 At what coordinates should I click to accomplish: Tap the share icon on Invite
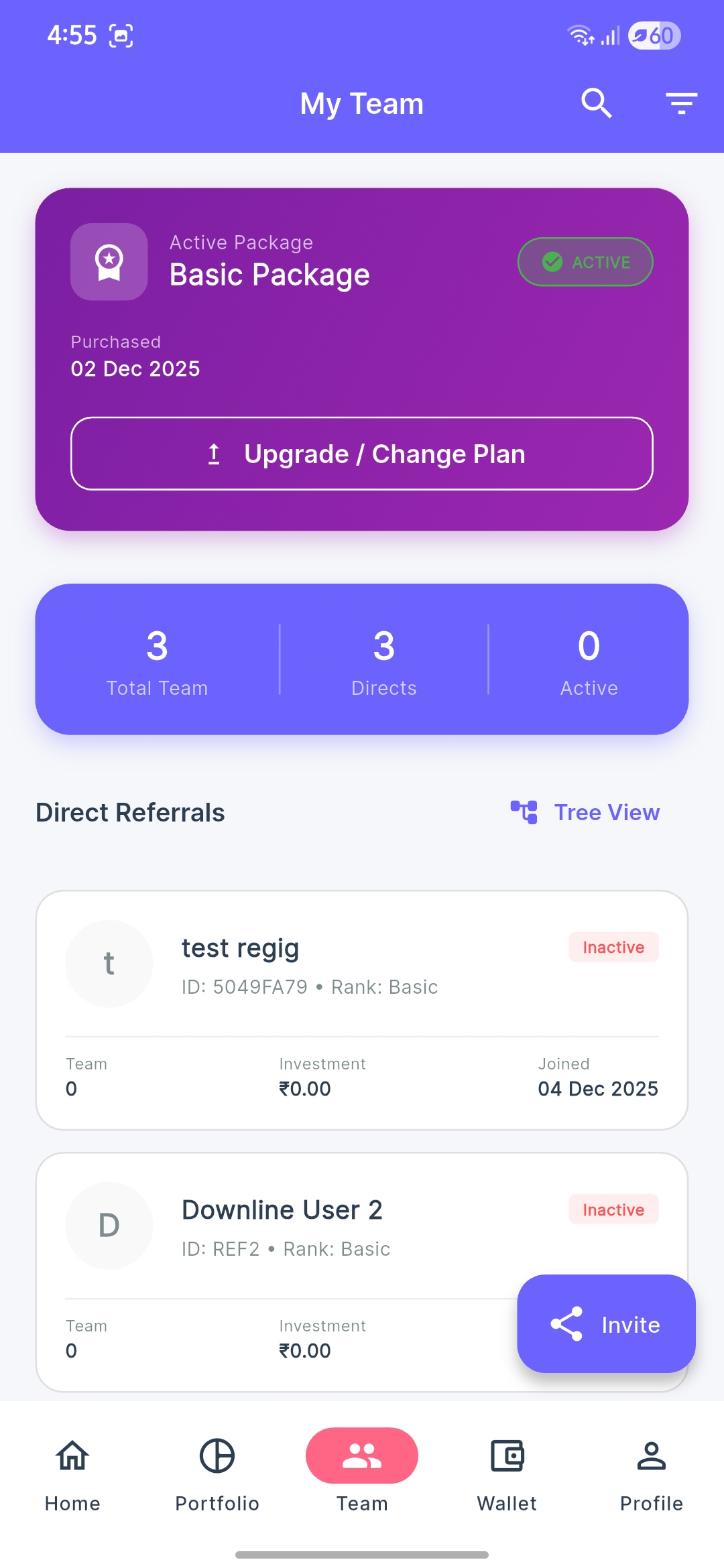click(x=566, y=1324)
